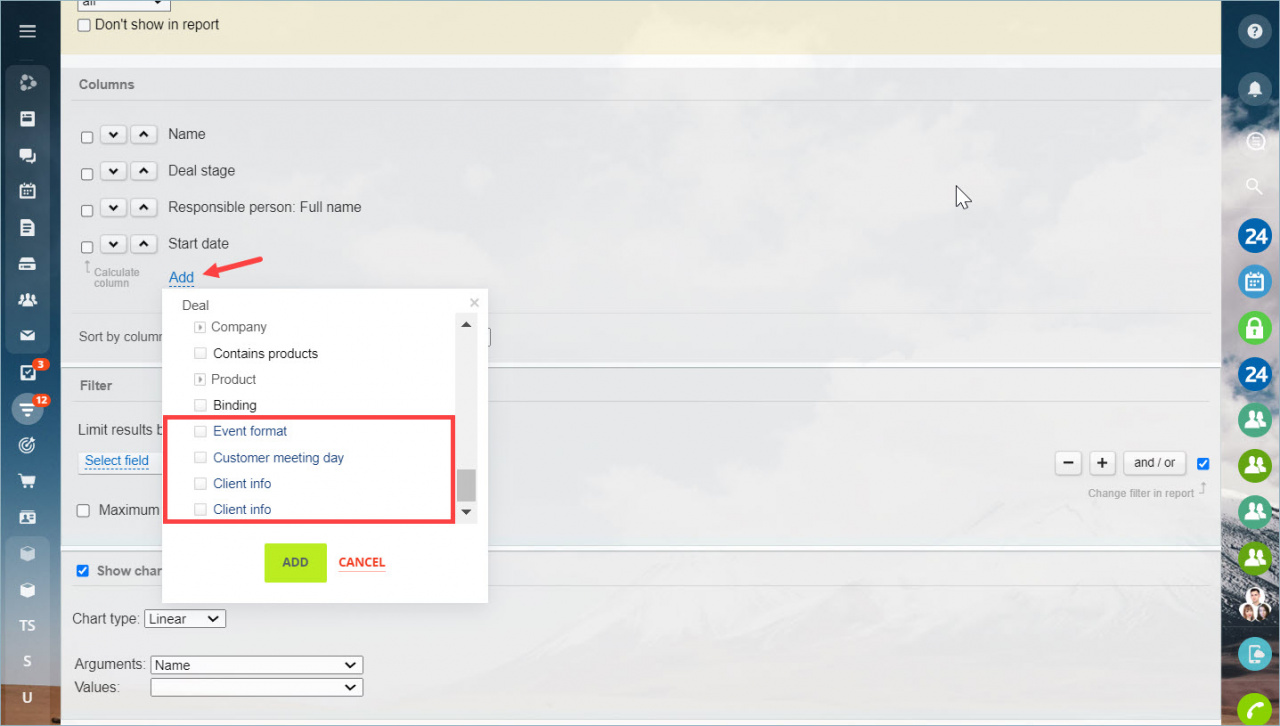This screenshot has height=726, width=1280.
Task: Uncheck the Change filter in report checkbox
Action: click(1203, 464)
